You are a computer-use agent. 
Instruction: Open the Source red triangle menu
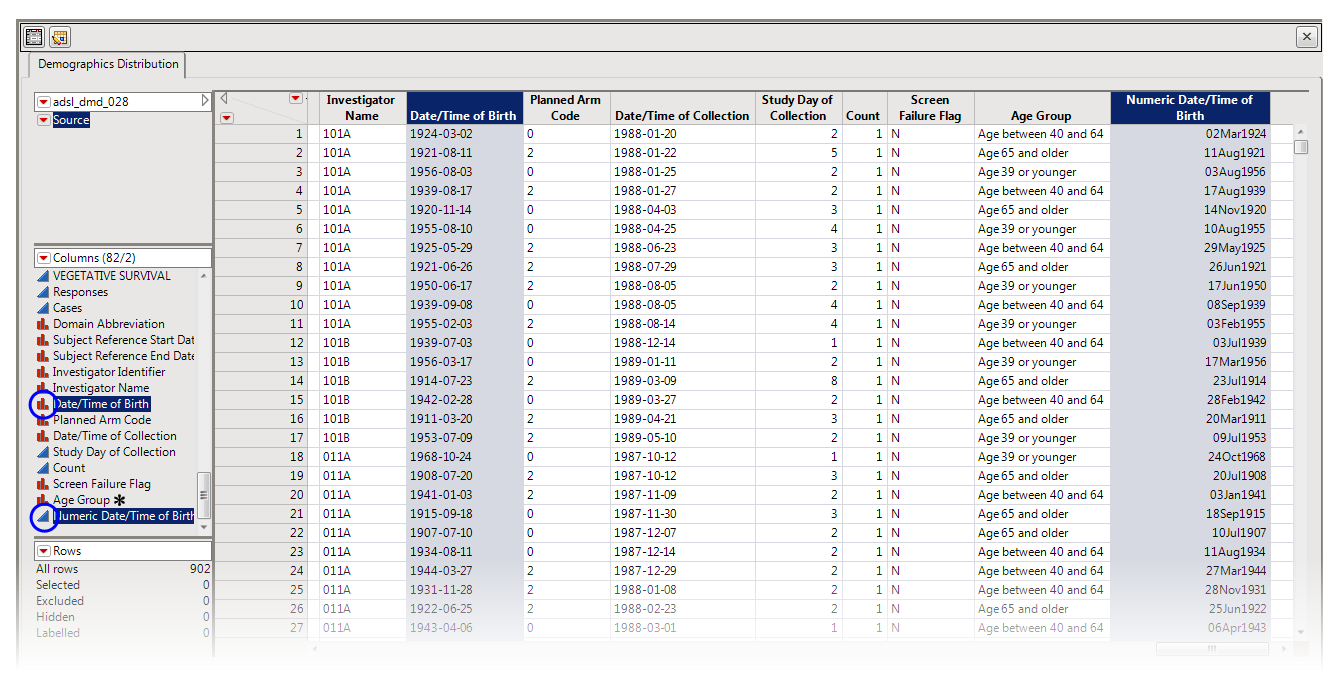43,120
